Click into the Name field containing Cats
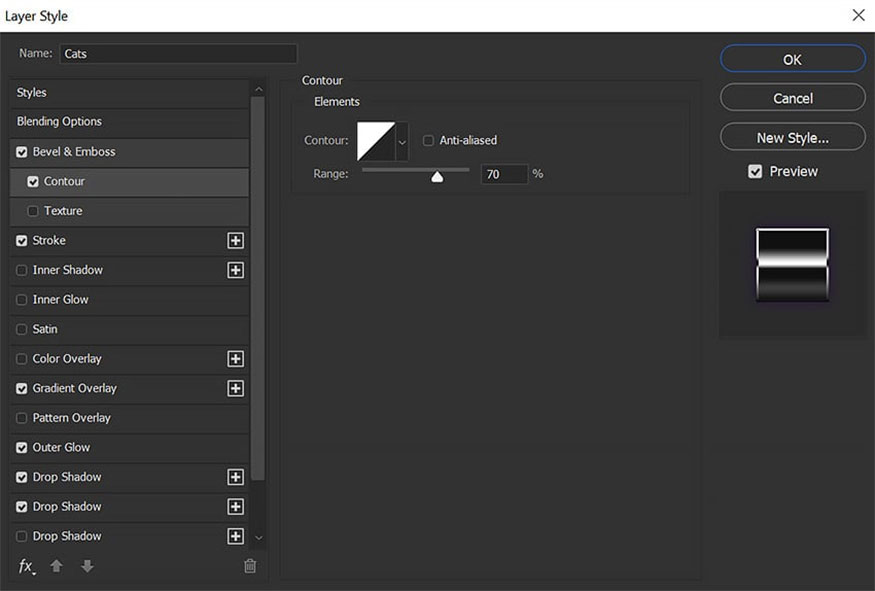This screenshot has height=591, width=875. point(179,54)
